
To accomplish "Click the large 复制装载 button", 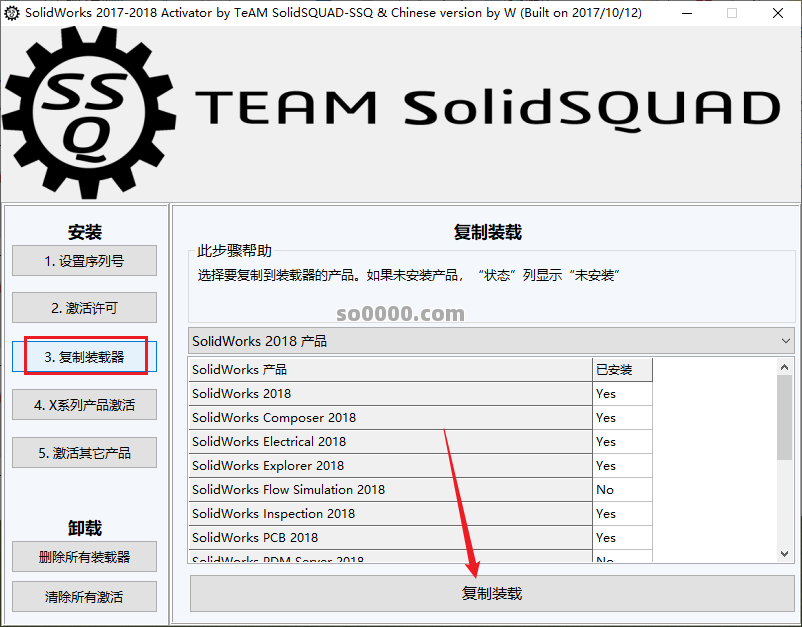I will click(492, 593).
